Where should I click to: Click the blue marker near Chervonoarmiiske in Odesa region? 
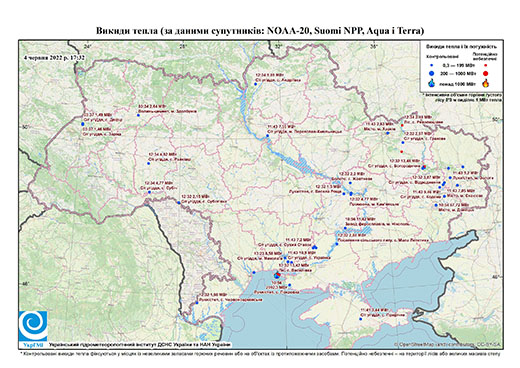[197, 303]
